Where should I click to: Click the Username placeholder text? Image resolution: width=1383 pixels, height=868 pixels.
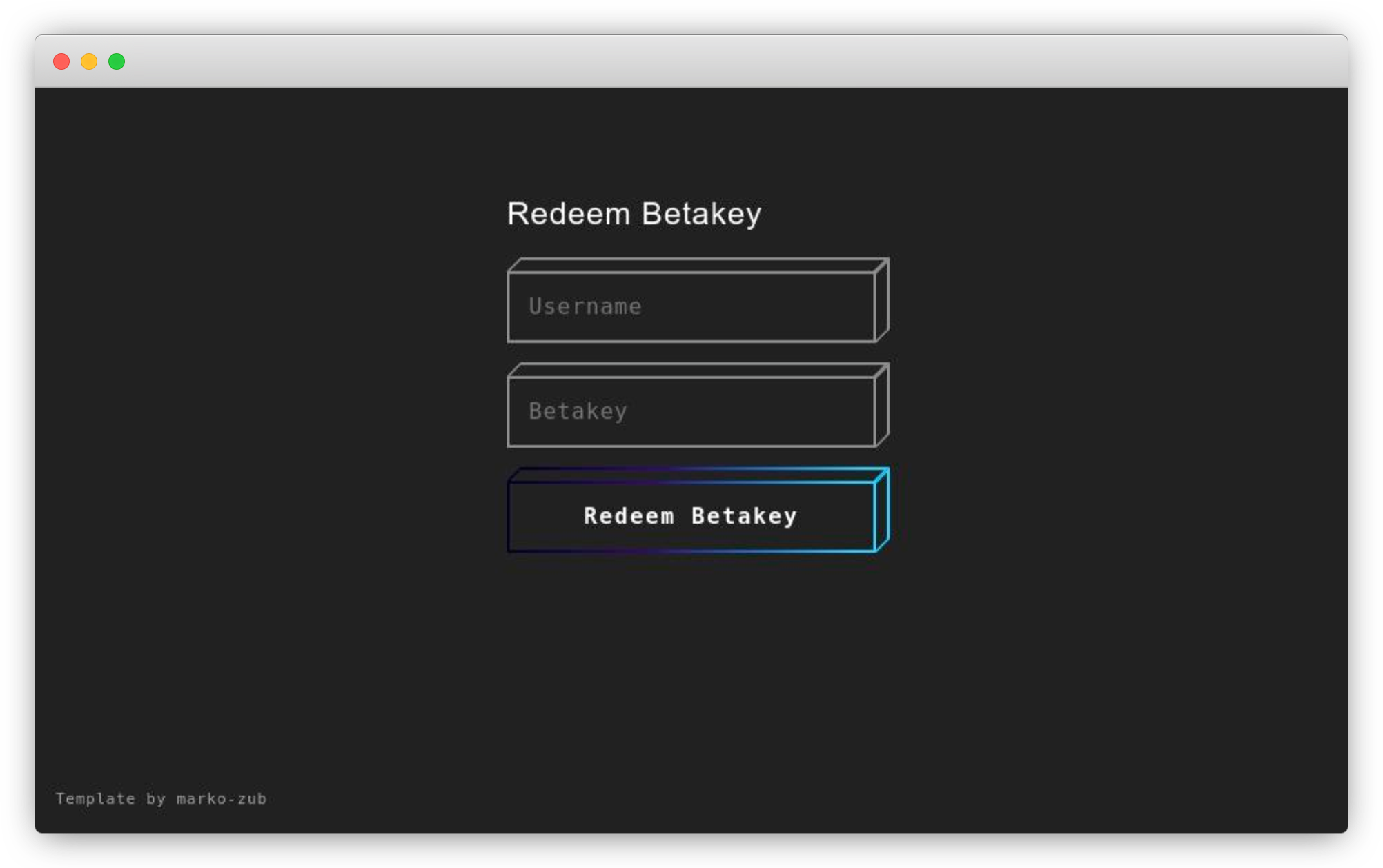[585, 306]
